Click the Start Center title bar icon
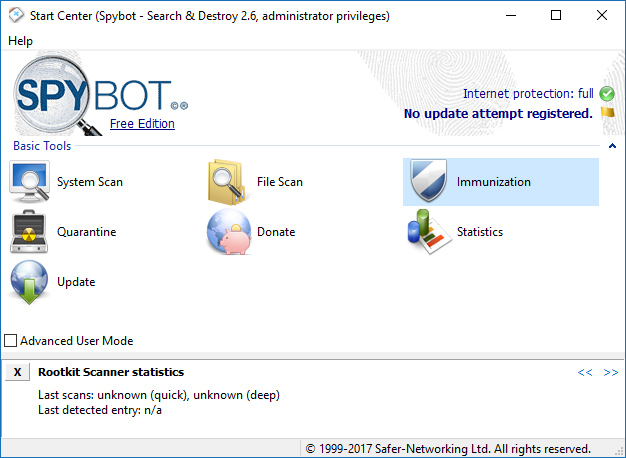 pos(16,15)
